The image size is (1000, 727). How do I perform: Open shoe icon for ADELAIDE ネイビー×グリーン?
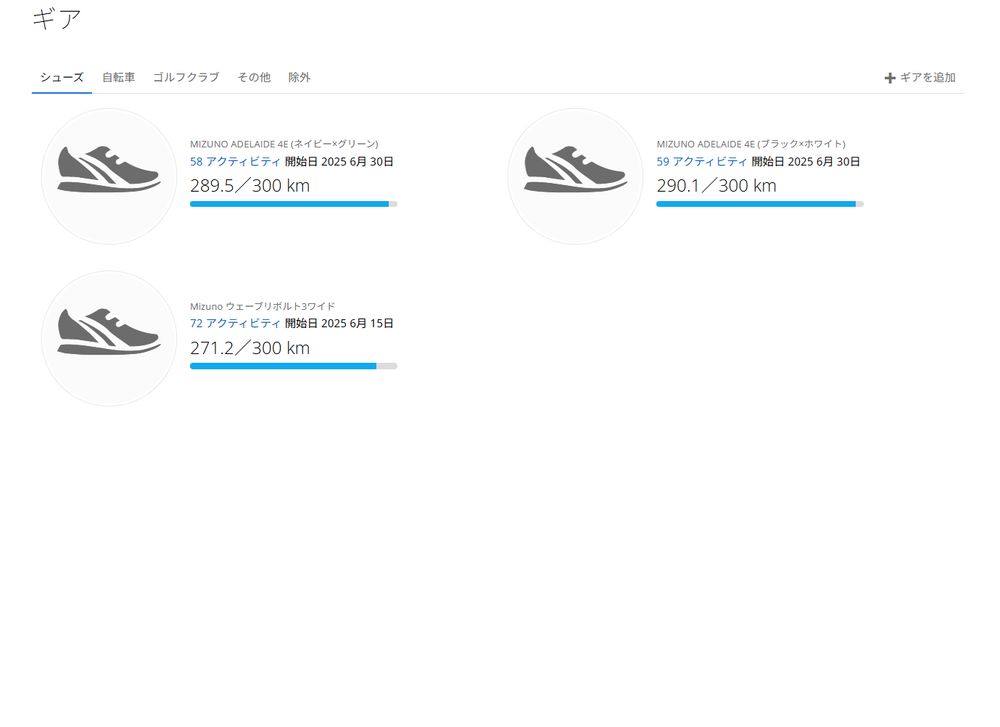(109, 177)
